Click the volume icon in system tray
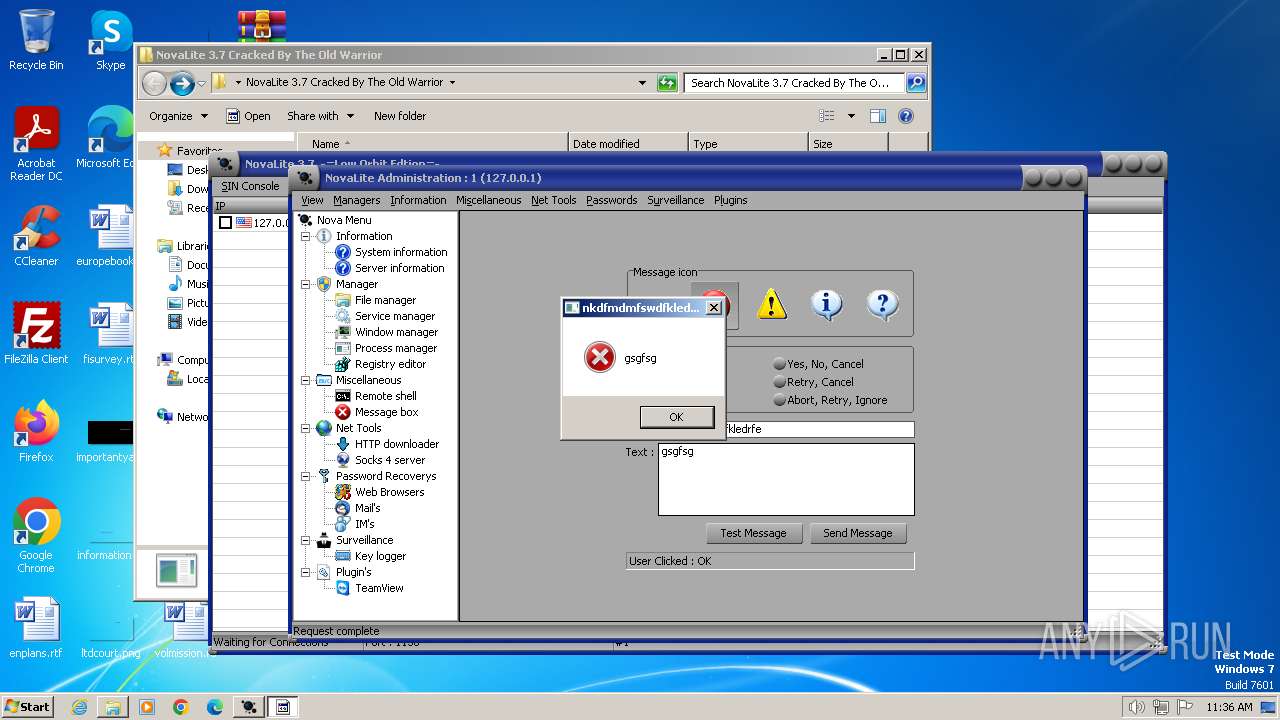The width and height of the screenshot is (1280, 720). pos(1136,707)
